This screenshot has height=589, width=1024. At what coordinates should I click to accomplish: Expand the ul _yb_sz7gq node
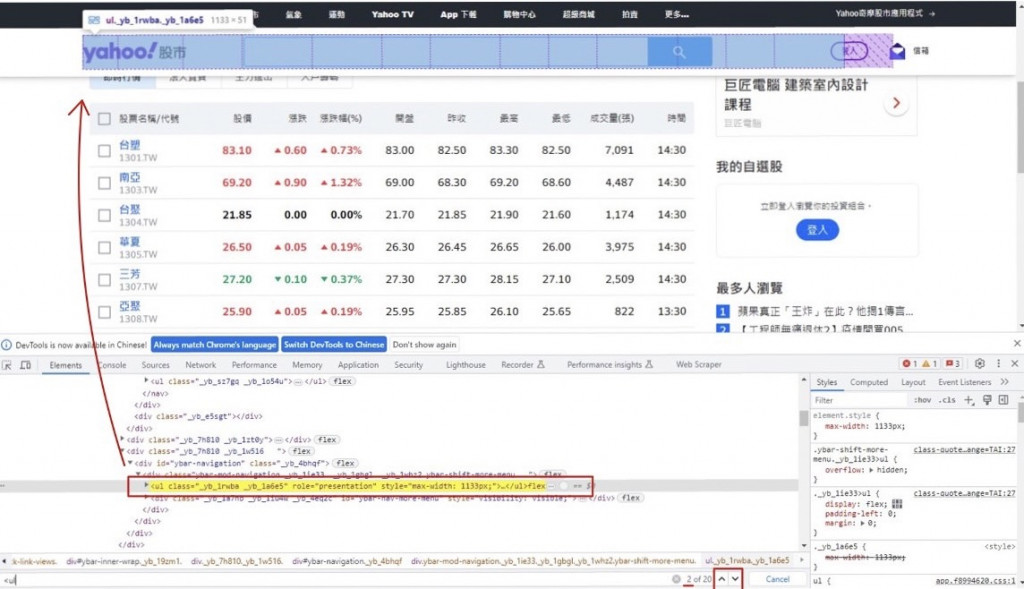146,380
